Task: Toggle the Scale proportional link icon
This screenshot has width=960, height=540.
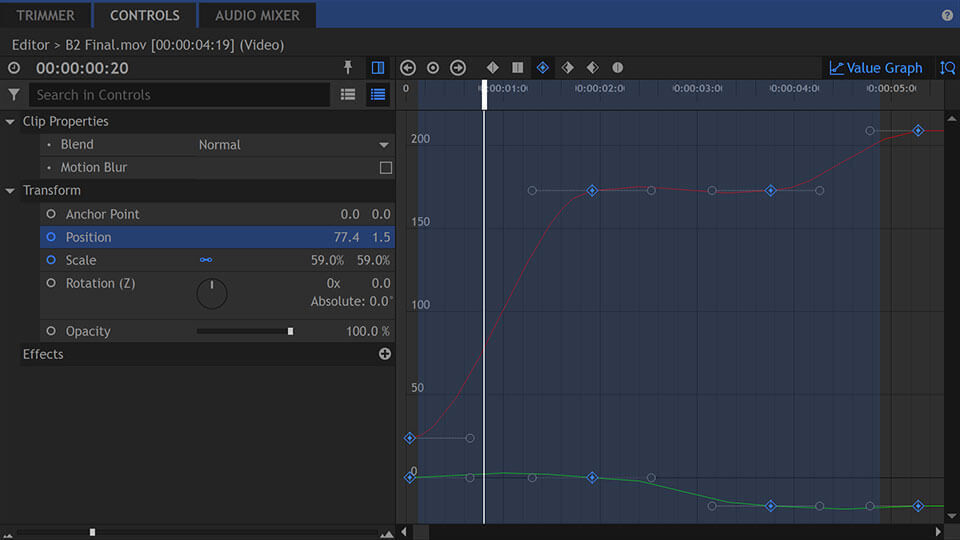Action: point(206,260)
